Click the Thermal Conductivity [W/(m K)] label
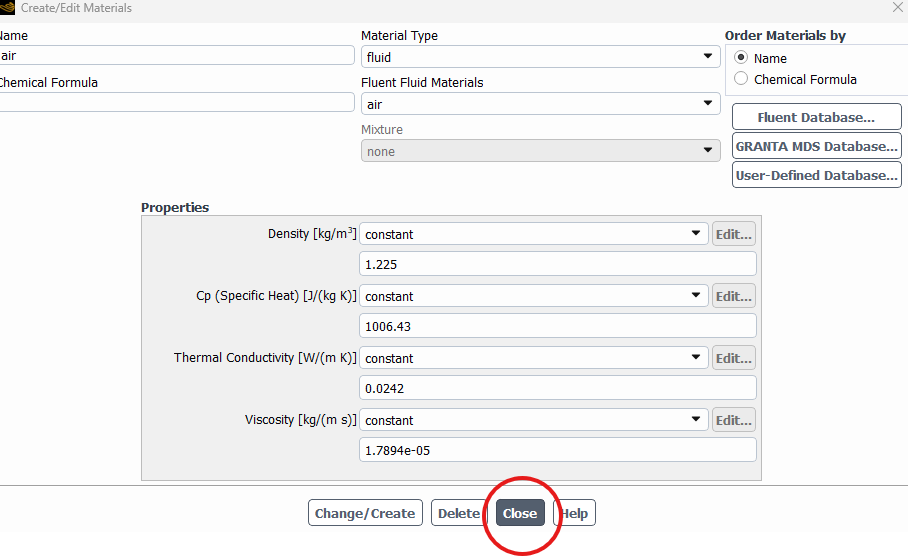 (265, 357)
